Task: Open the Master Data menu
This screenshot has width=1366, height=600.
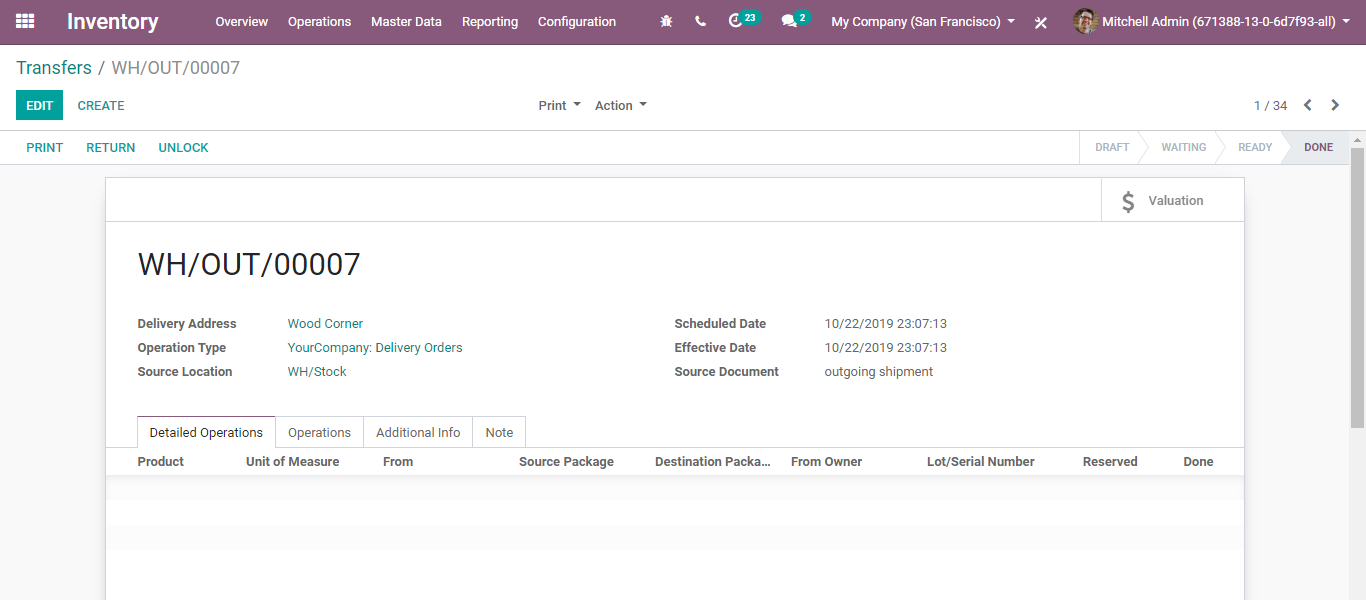Action: 406,21
